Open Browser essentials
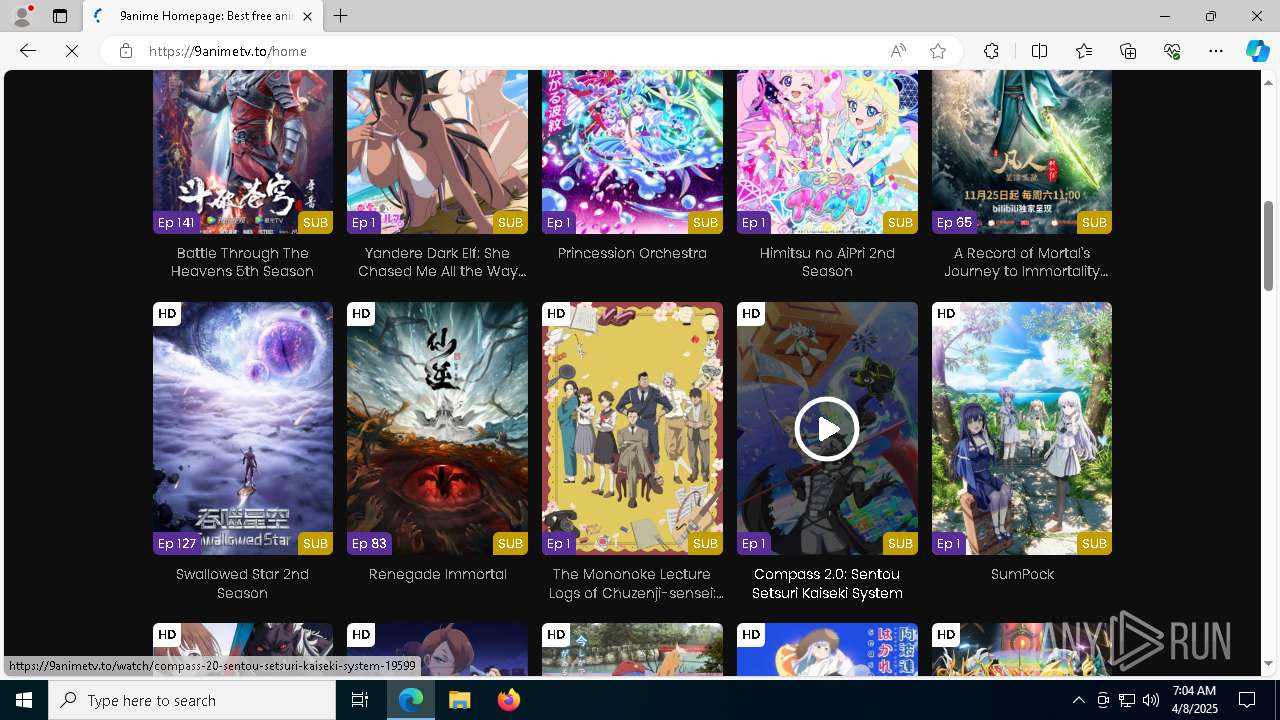Viewport: 1280px width, 720px height. tap(1172, 51)
